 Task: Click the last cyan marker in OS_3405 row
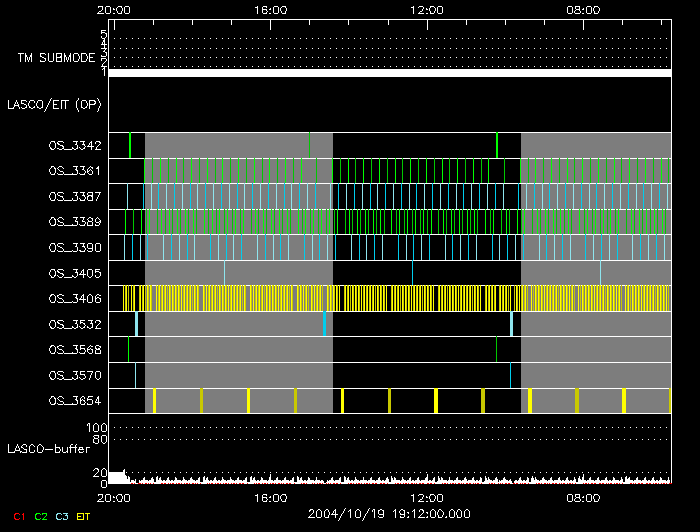600,272
